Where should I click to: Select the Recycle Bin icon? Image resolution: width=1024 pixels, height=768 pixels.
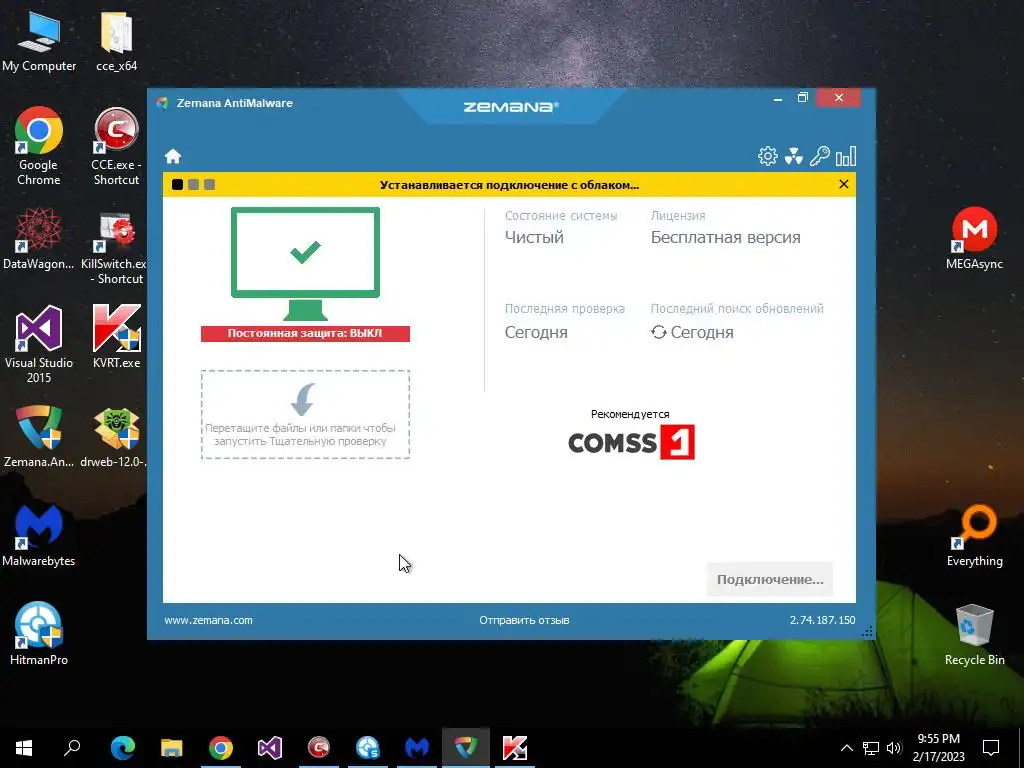(x=974, y=635)
